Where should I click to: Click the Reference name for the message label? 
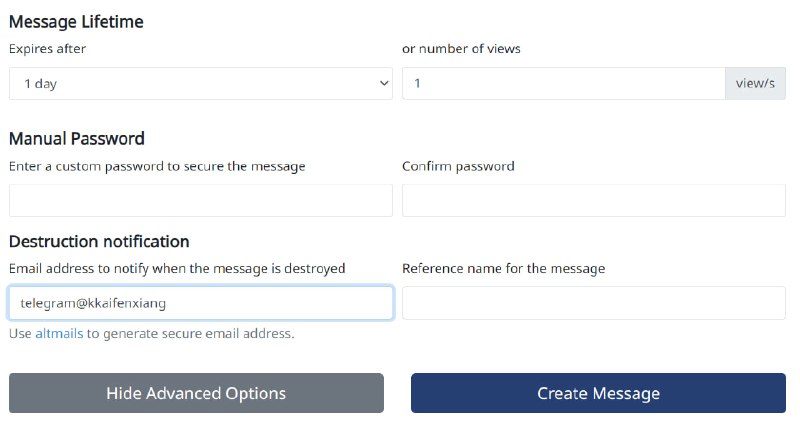point(503,268)
